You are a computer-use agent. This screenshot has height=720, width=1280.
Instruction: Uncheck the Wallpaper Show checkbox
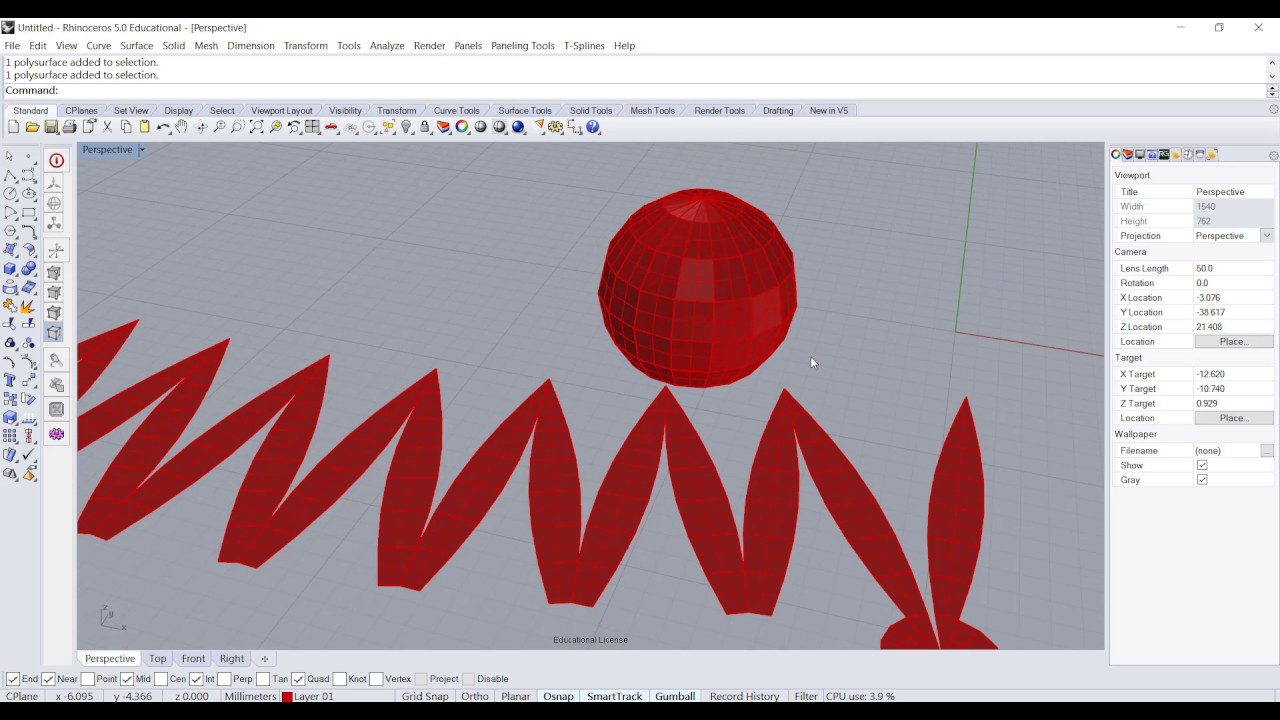1202,465
